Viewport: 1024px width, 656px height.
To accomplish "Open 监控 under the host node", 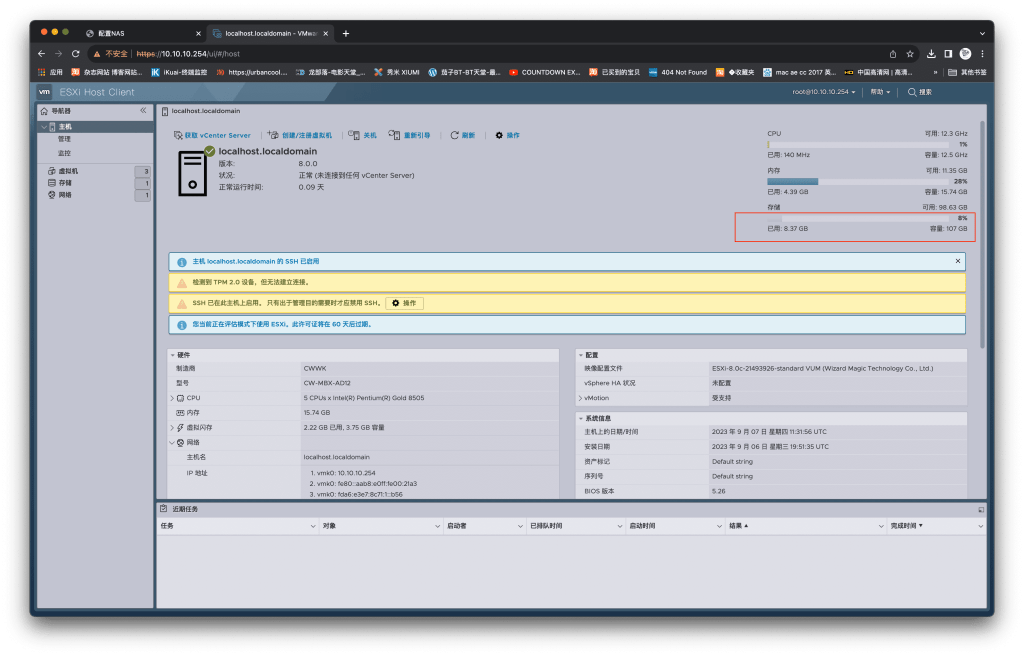I will [64, 153].
